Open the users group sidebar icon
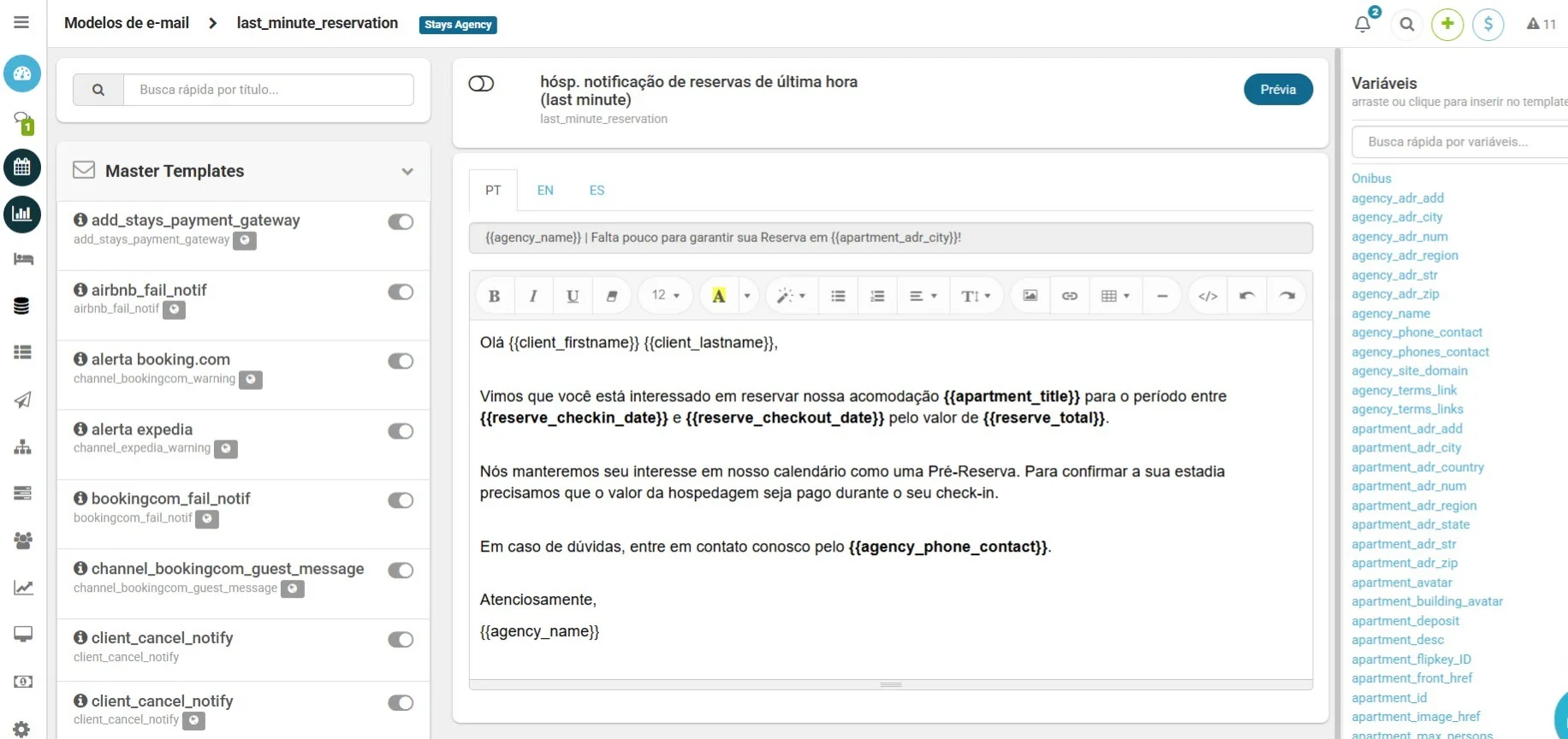This screenshot has height=739, width=1568. tap(23, 540)
